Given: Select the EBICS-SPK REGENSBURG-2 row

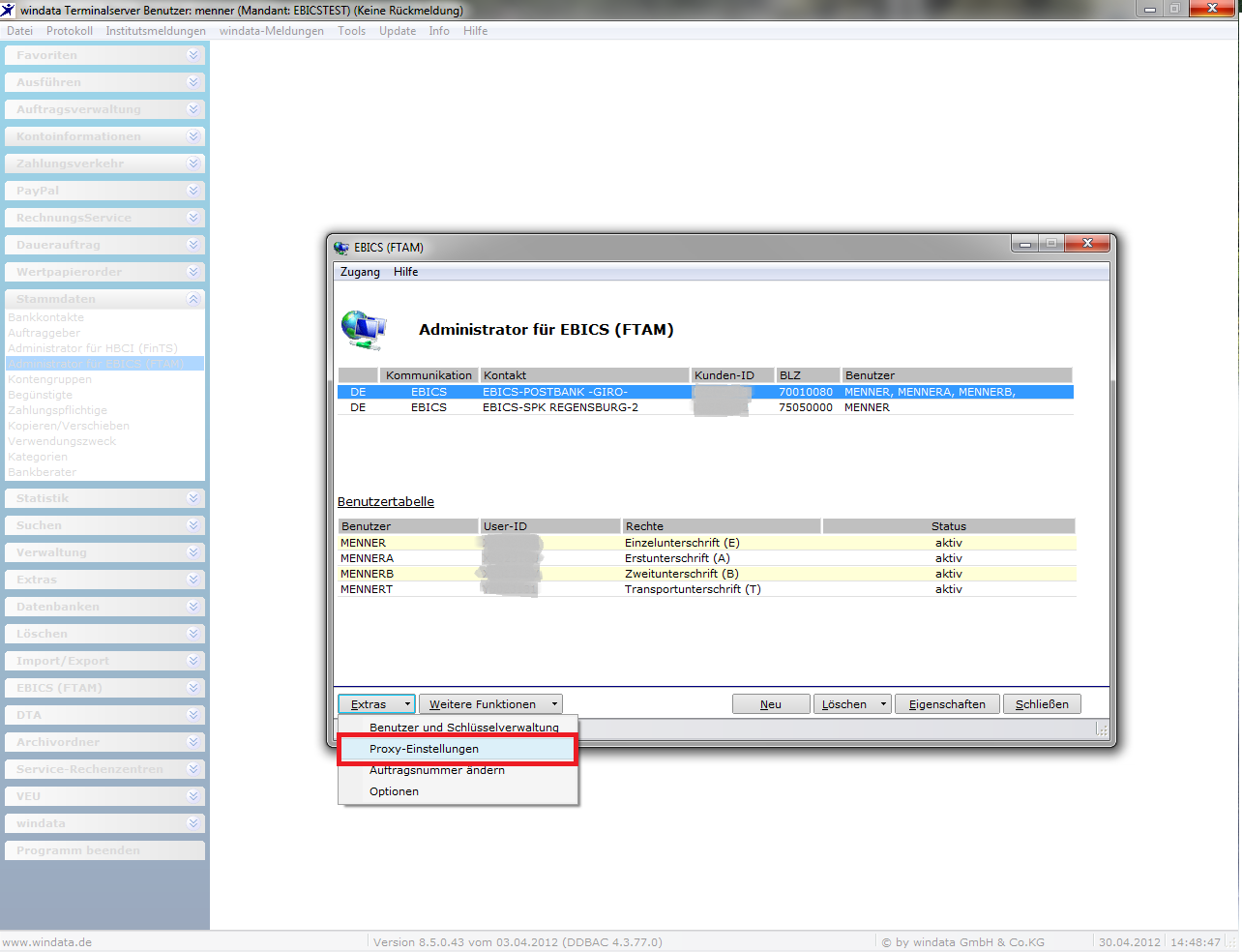Looking at the screenshot, I should pos(706,407).
